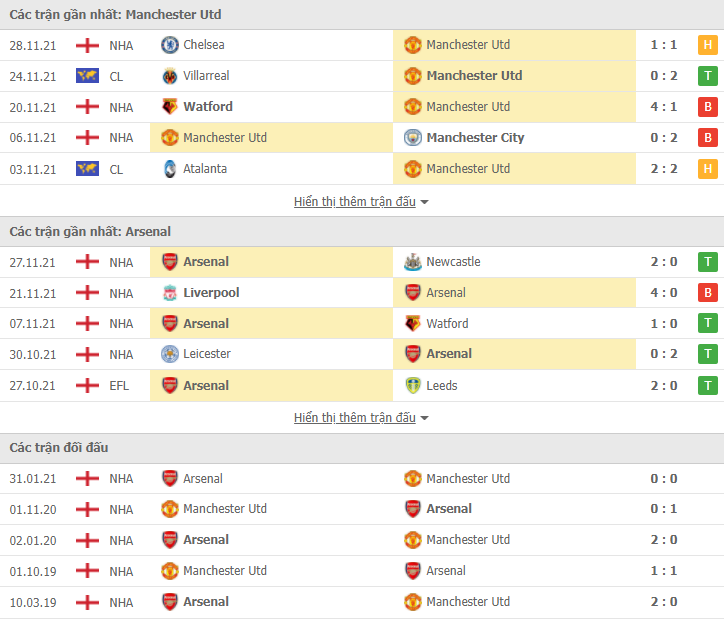Click the Atalanta club crest icon
724x619 pixels.
point(169,169)
